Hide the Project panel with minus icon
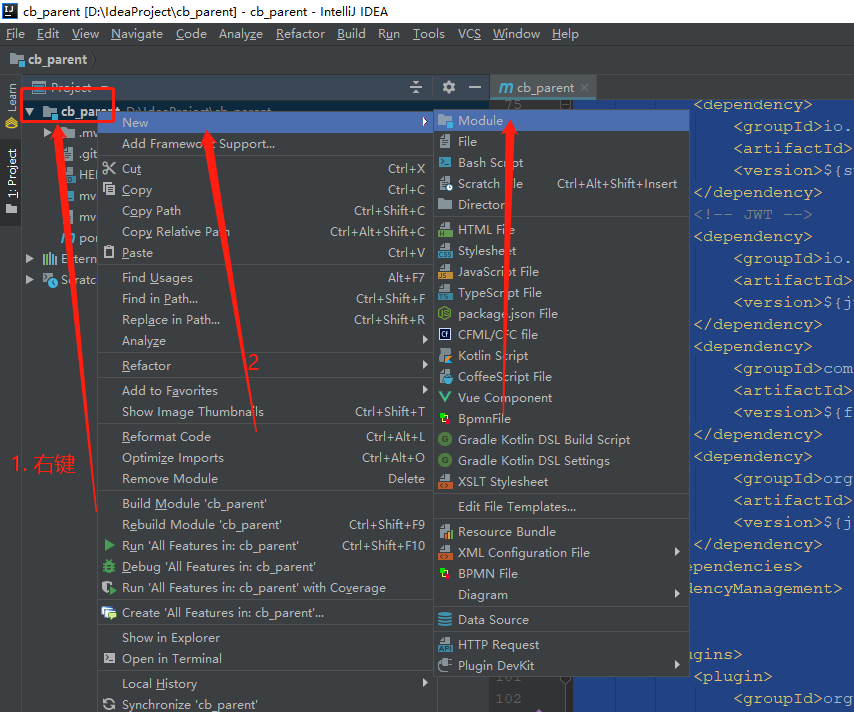The width and height of the screenshot is (854, 712). point(475,87)
